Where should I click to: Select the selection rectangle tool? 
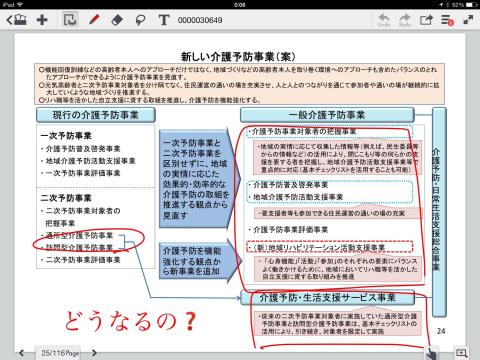70,20
